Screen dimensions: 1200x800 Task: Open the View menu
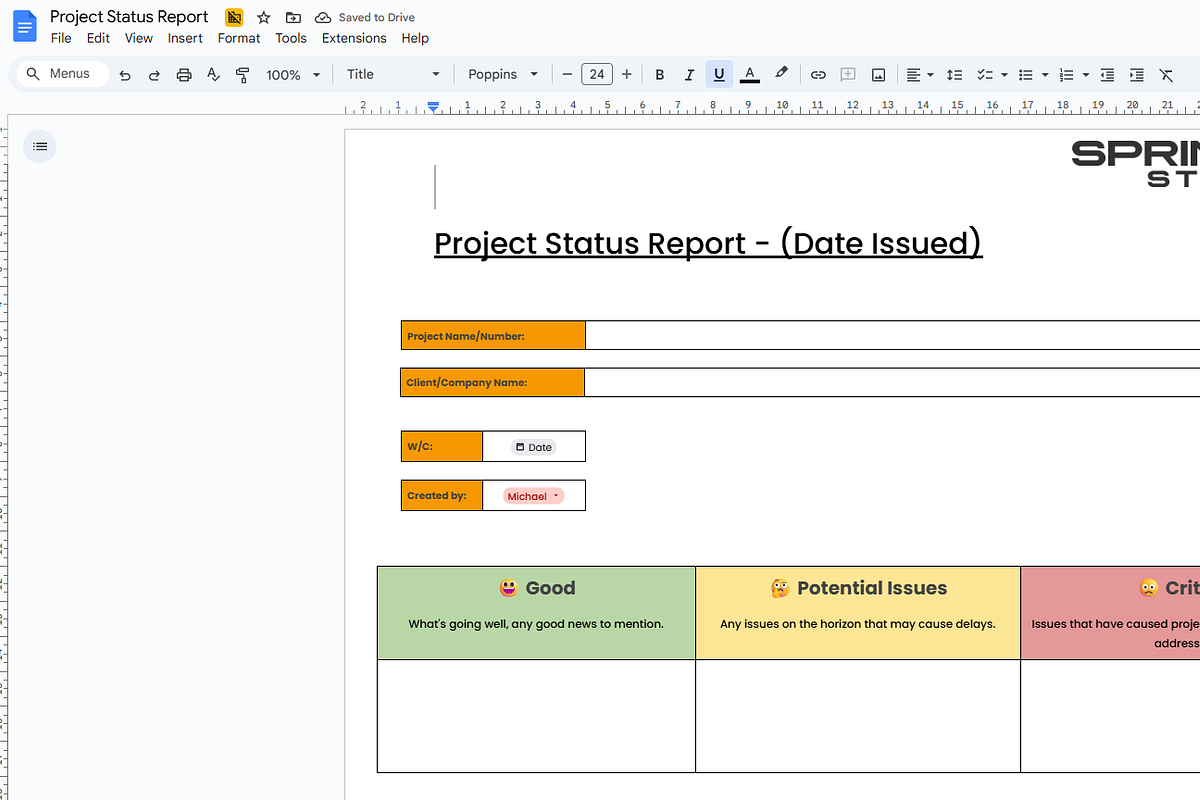(x=139, y=38)
